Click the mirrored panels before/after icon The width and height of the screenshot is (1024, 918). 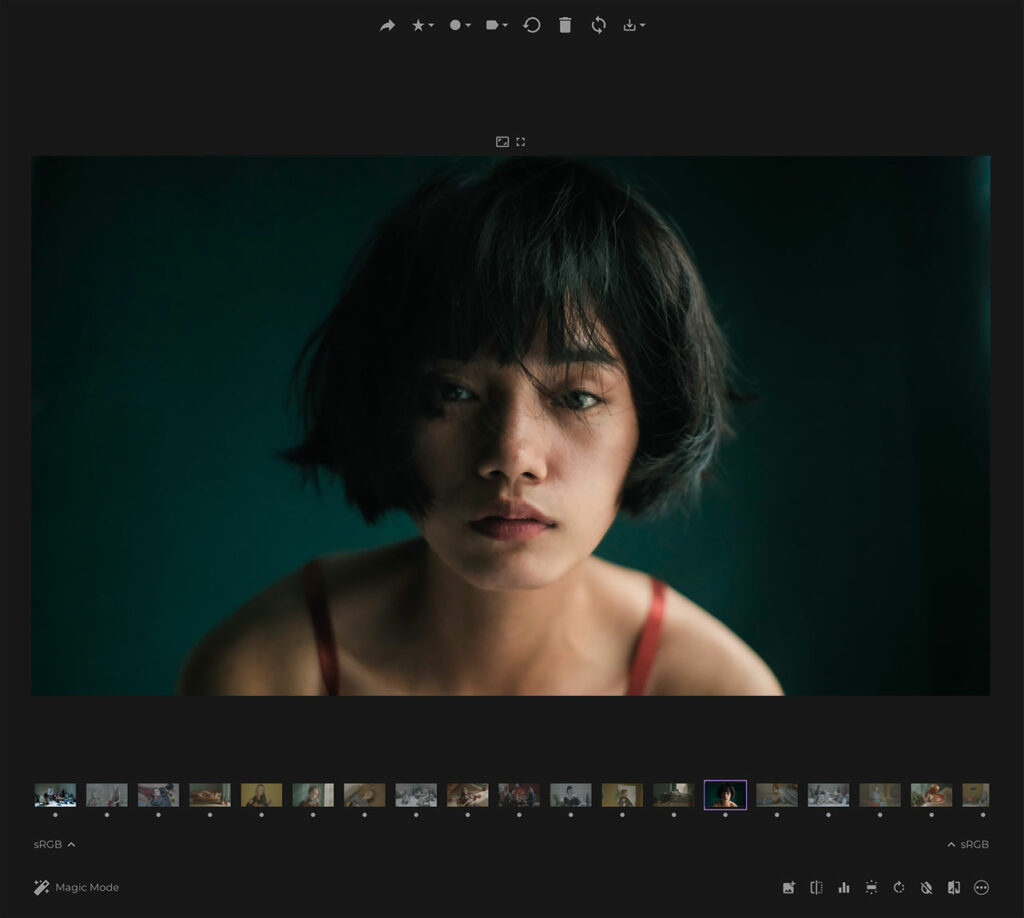tap(953, 887)
